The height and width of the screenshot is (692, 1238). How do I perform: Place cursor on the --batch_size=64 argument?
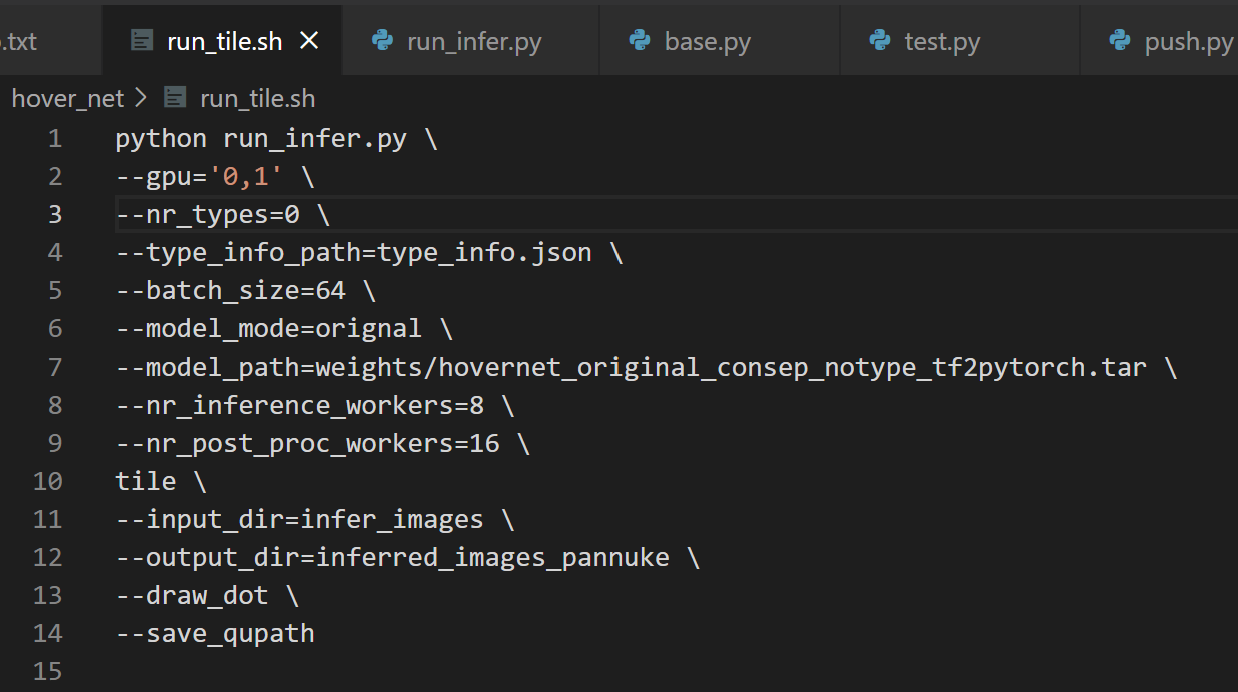(x=230, y=290)
